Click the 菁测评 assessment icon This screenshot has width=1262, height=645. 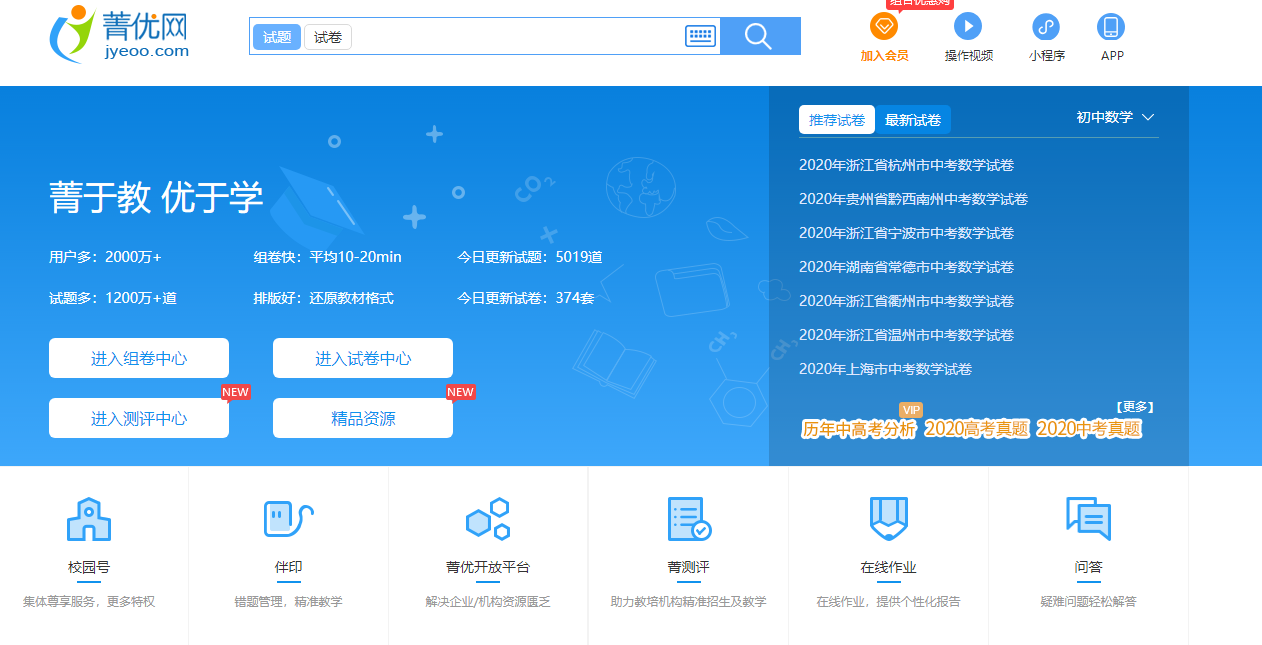pyautogui.click(x=688, y=518)
